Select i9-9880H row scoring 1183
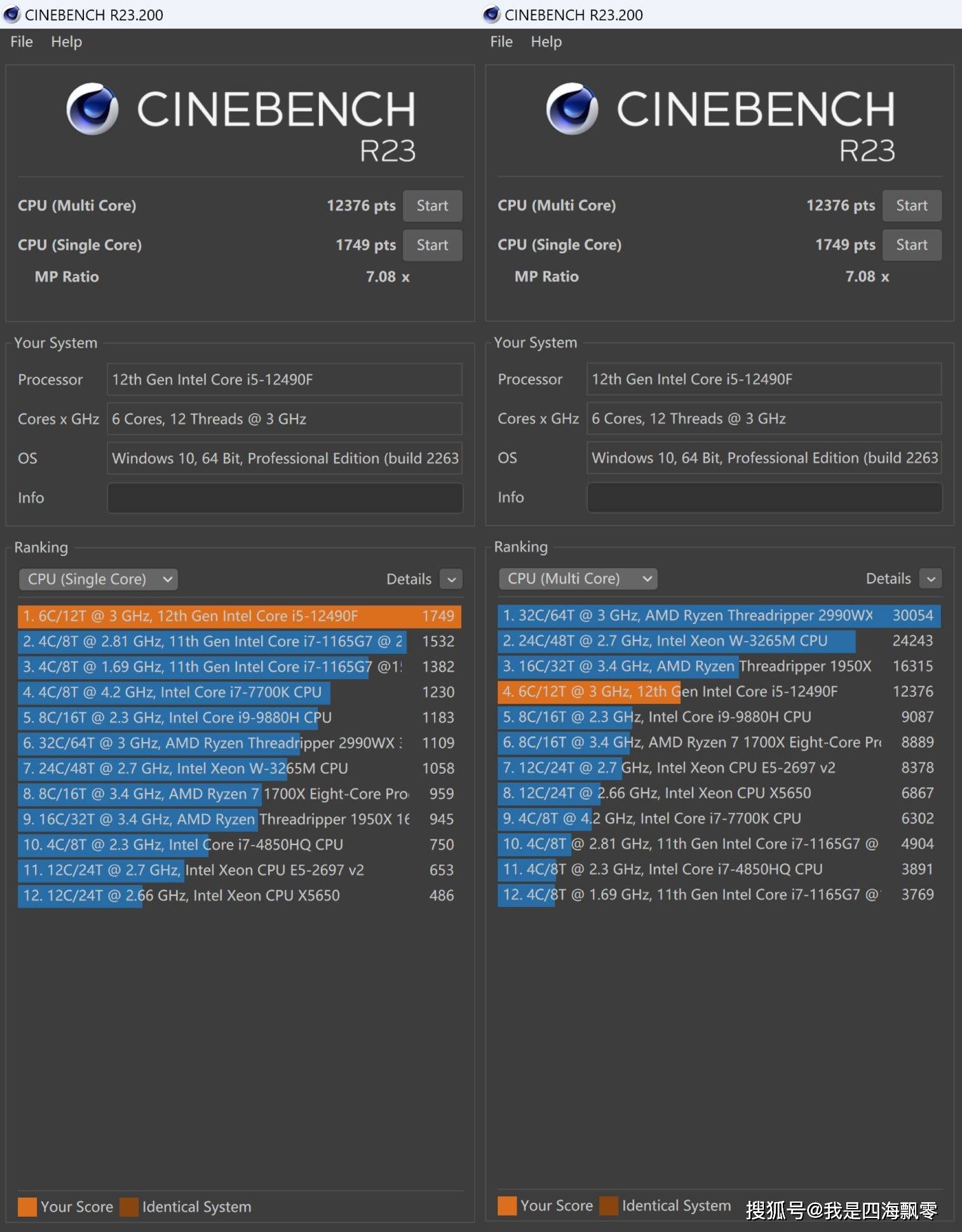The image size is (962, 1232). coord(240,718)
